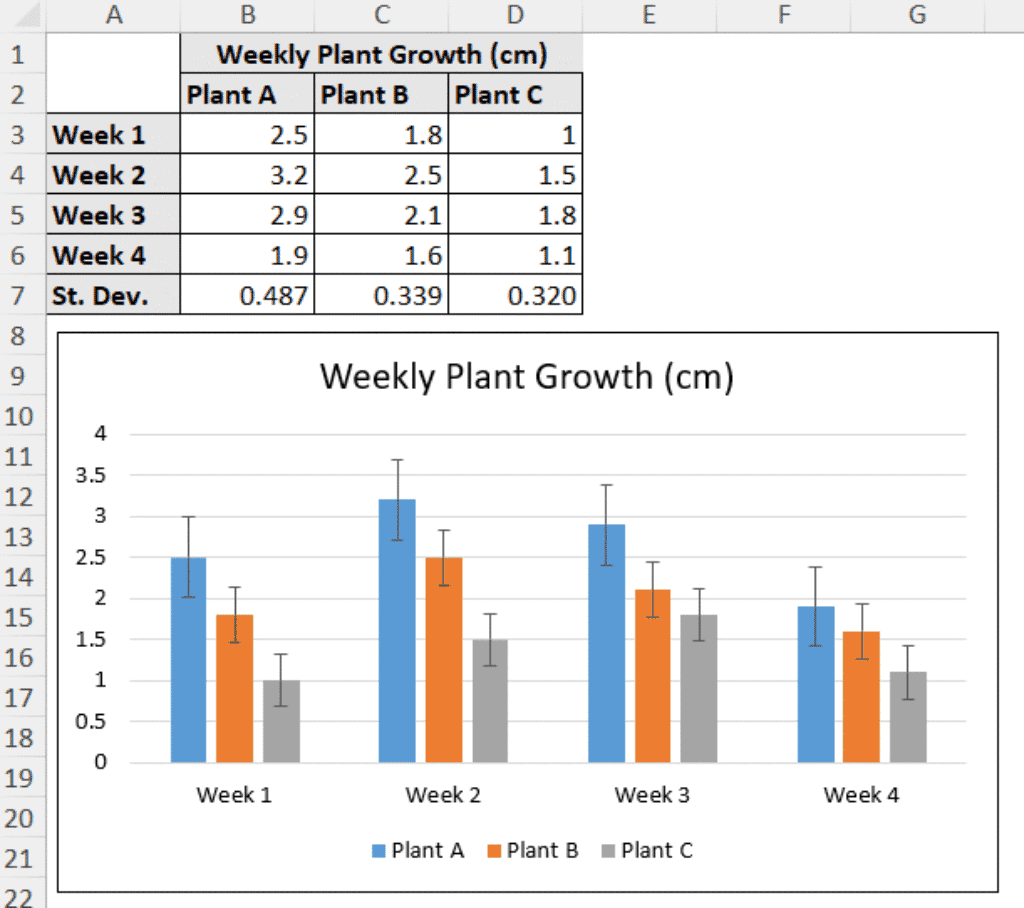1024x908 pixels.
Task: Select column B header
Action: click(x=247, y=14)
